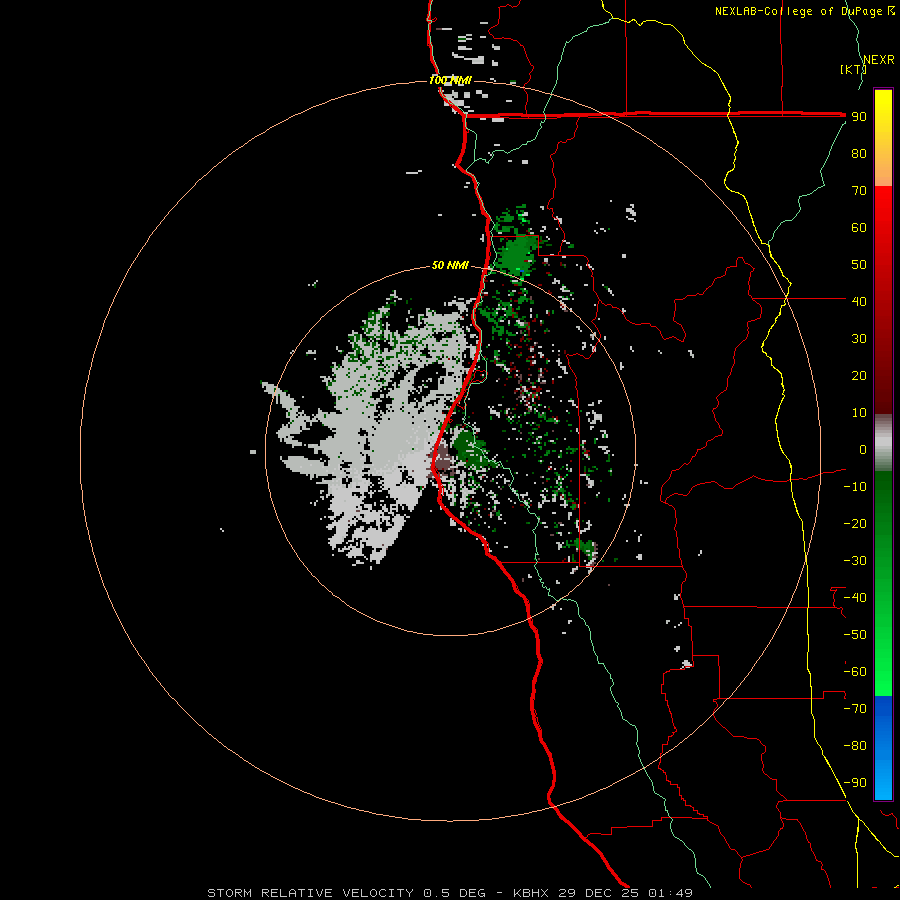The image size is (900, 900).
Task: Click the positive 40 scale value
Action: pyautogui.click(x=859, y=302)
